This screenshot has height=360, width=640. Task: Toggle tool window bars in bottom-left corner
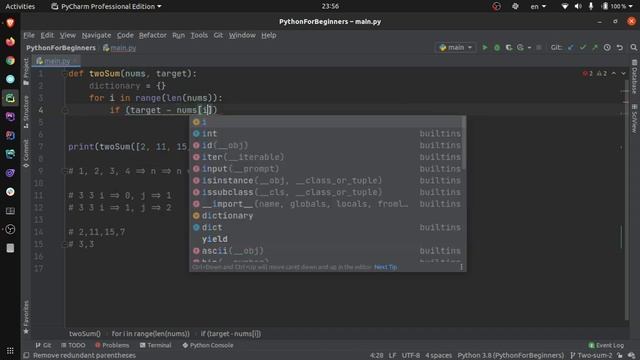click(26, 356)
